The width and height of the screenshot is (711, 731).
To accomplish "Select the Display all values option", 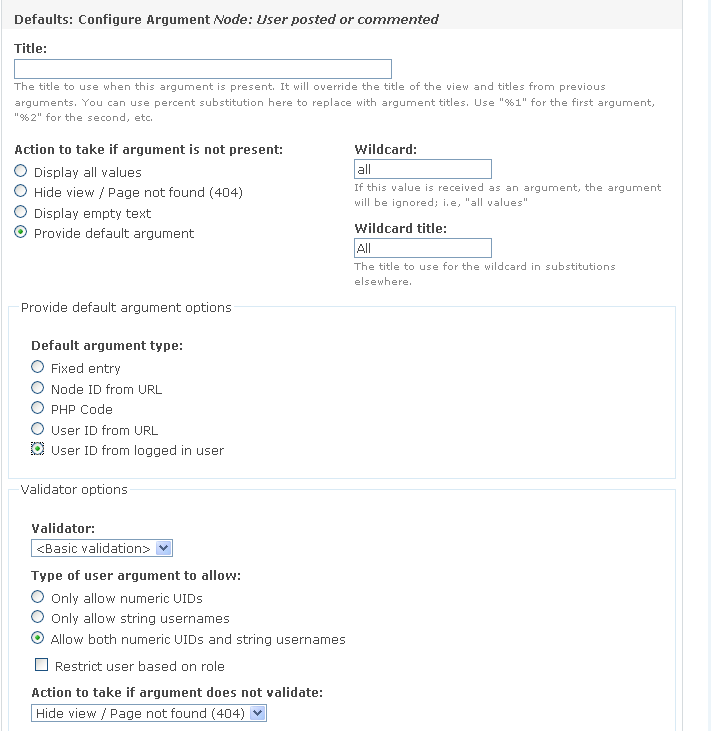I will [x=21, y=172].
